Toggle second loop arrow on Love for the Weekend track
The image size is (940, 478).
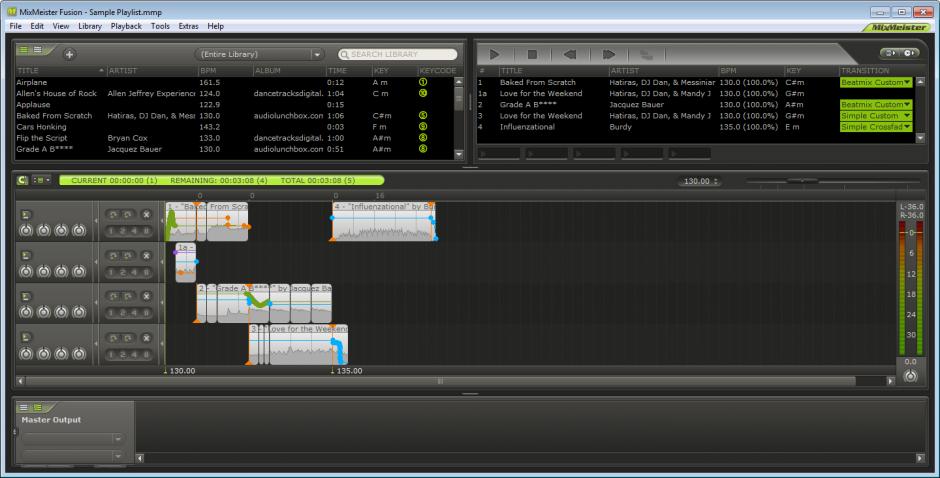pyautogui.click(x=128, y=338)
